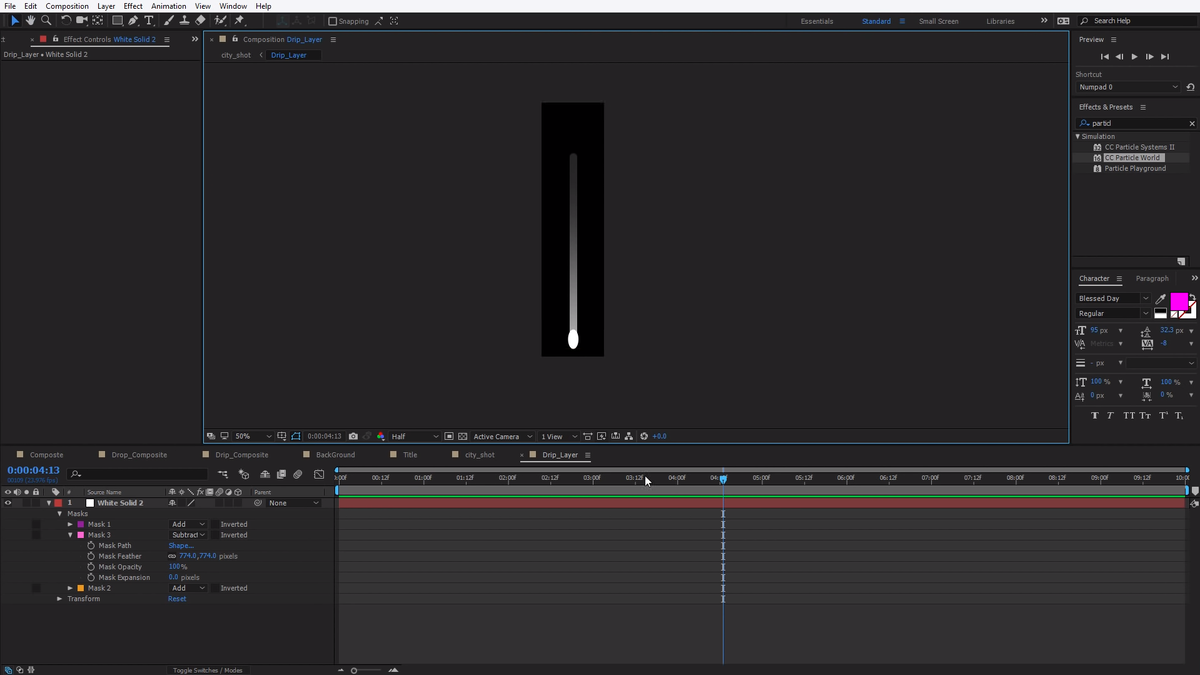Open the Half resolution dropdown
Screen dimensions: 1200x675
coord(415,436)
